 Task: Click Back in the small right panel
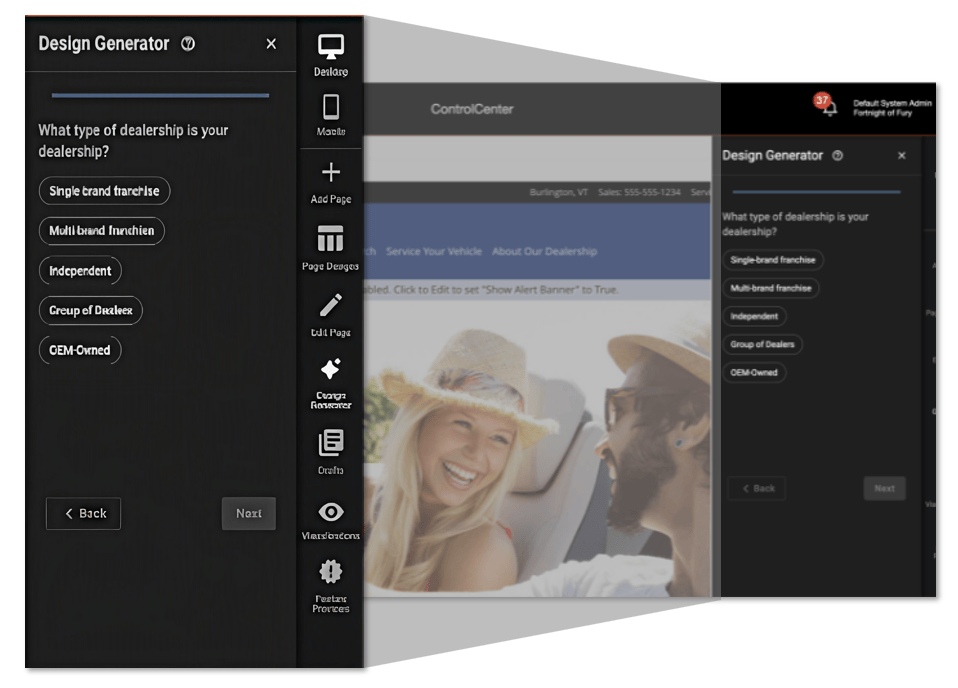pyautogui.click(x=757, y=488)
